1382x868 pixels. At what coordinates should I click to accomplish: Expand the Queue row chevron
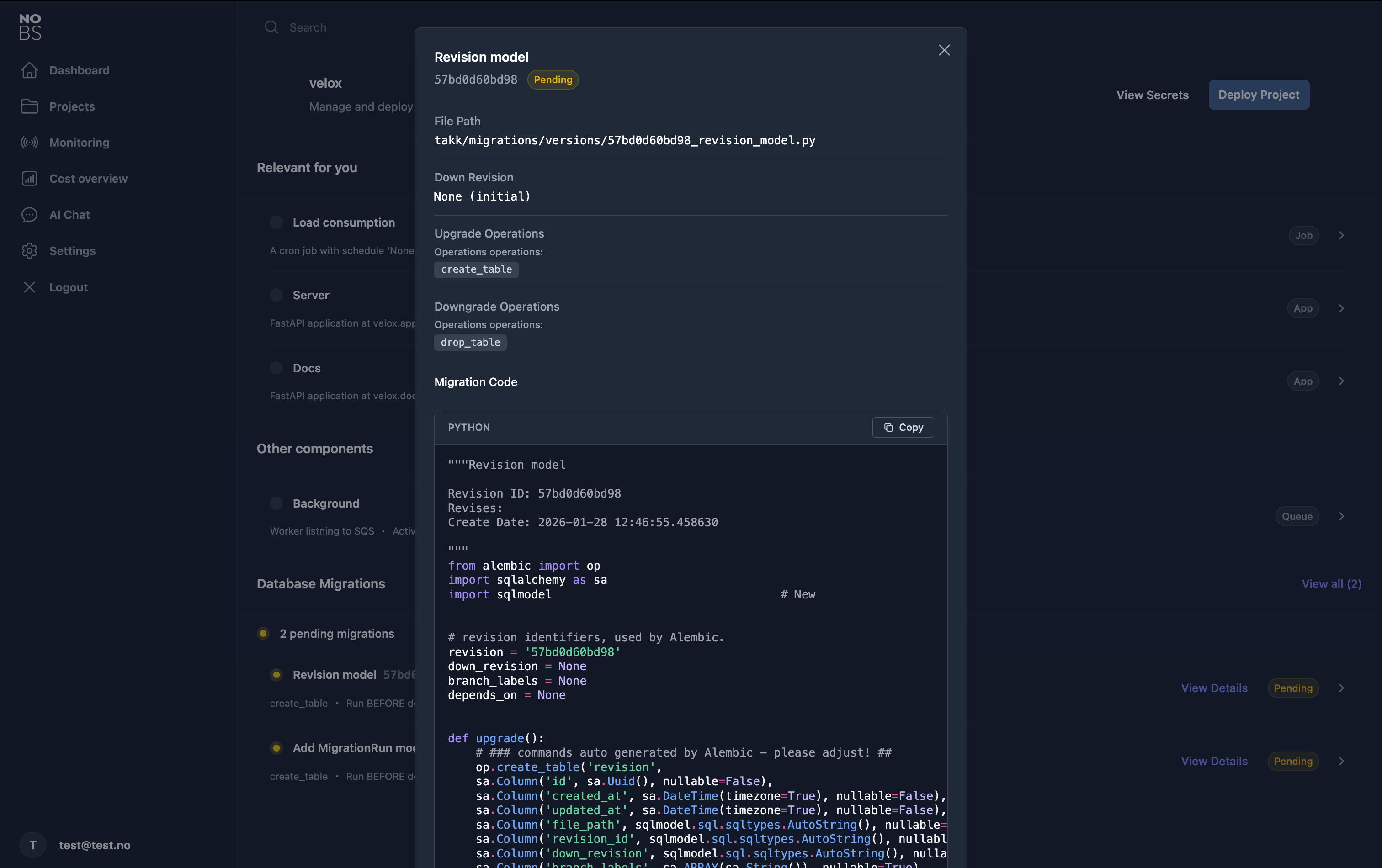coord(1341,516)
